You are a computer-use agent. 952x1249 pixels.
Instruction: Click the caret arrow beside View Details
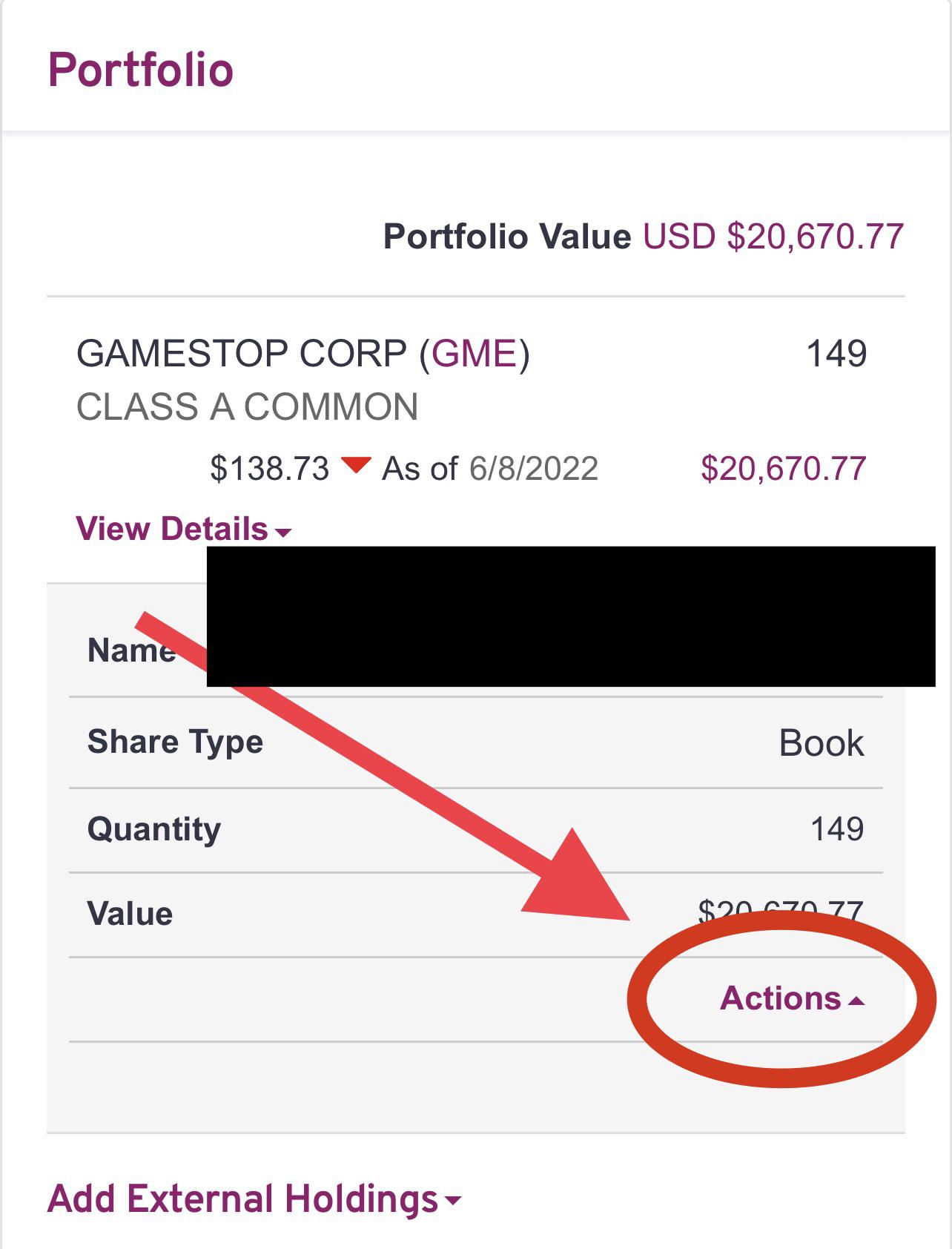click(x=282, y=533)
